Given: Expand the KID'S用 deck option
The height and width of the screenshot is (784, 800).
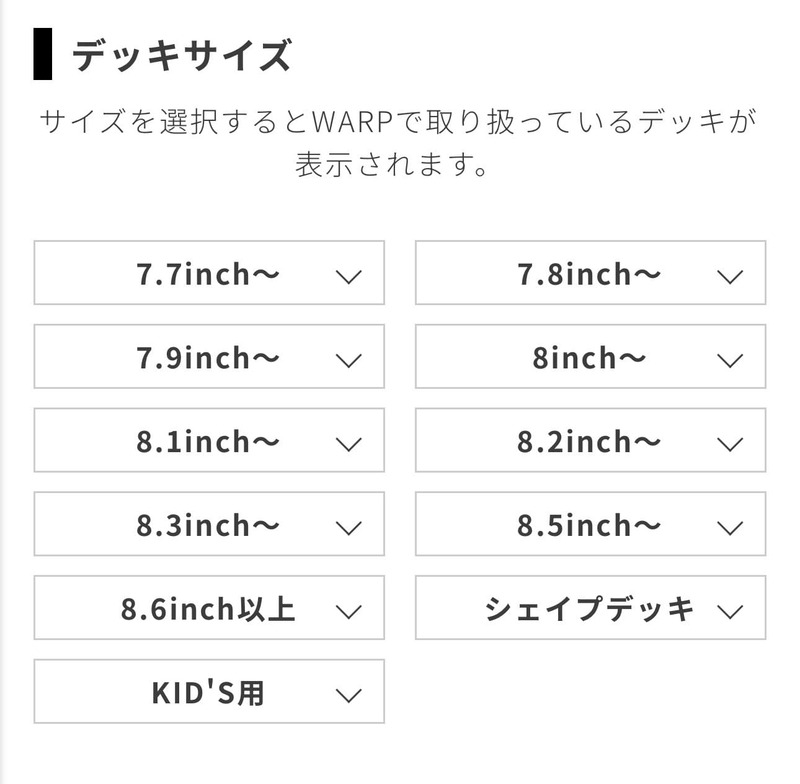Looking at the screenshot, I should [x=208, y=692].
